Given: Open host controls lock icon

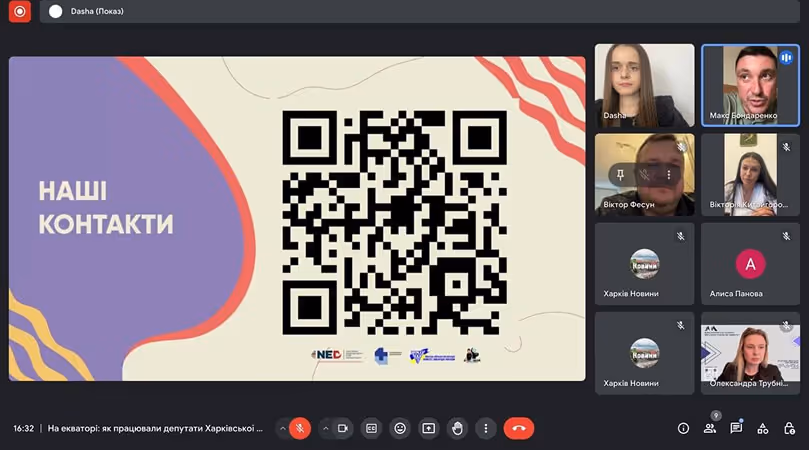Looking at the screenshot, I should [x=789, y=428].
